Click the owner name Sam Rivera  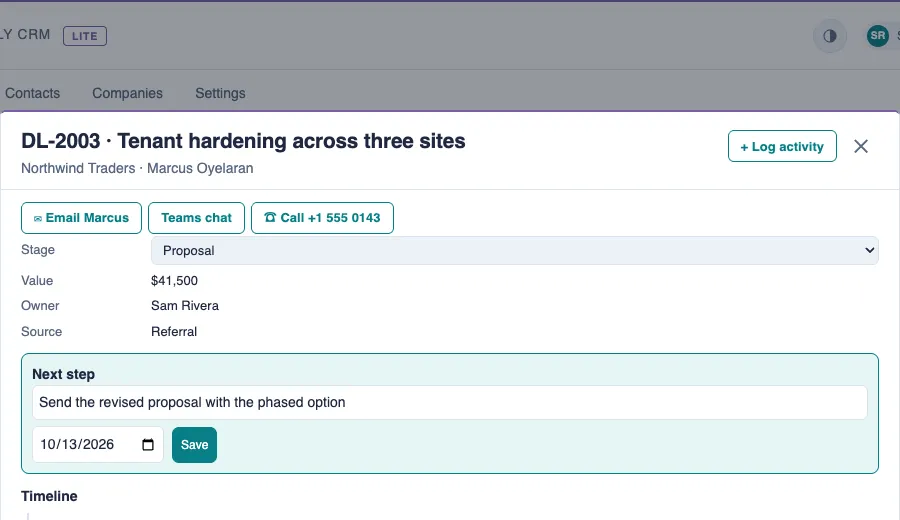[185, 306]
